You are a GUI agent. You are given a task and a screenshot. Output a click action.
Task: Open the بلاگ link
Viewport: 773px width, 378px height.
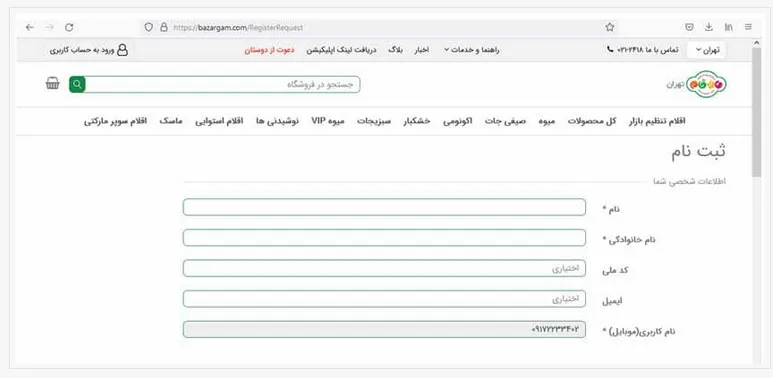pyautogui.click(x=395, y=50)
